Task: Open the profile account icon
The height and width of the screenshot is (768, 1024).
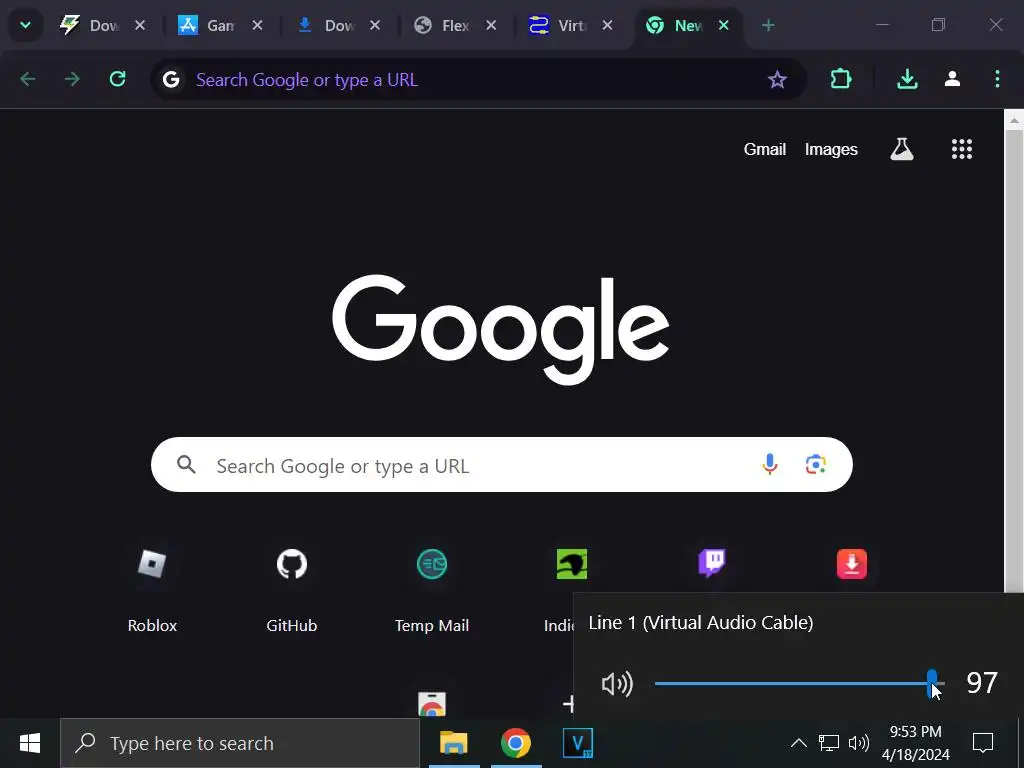Action: point(952,80)
